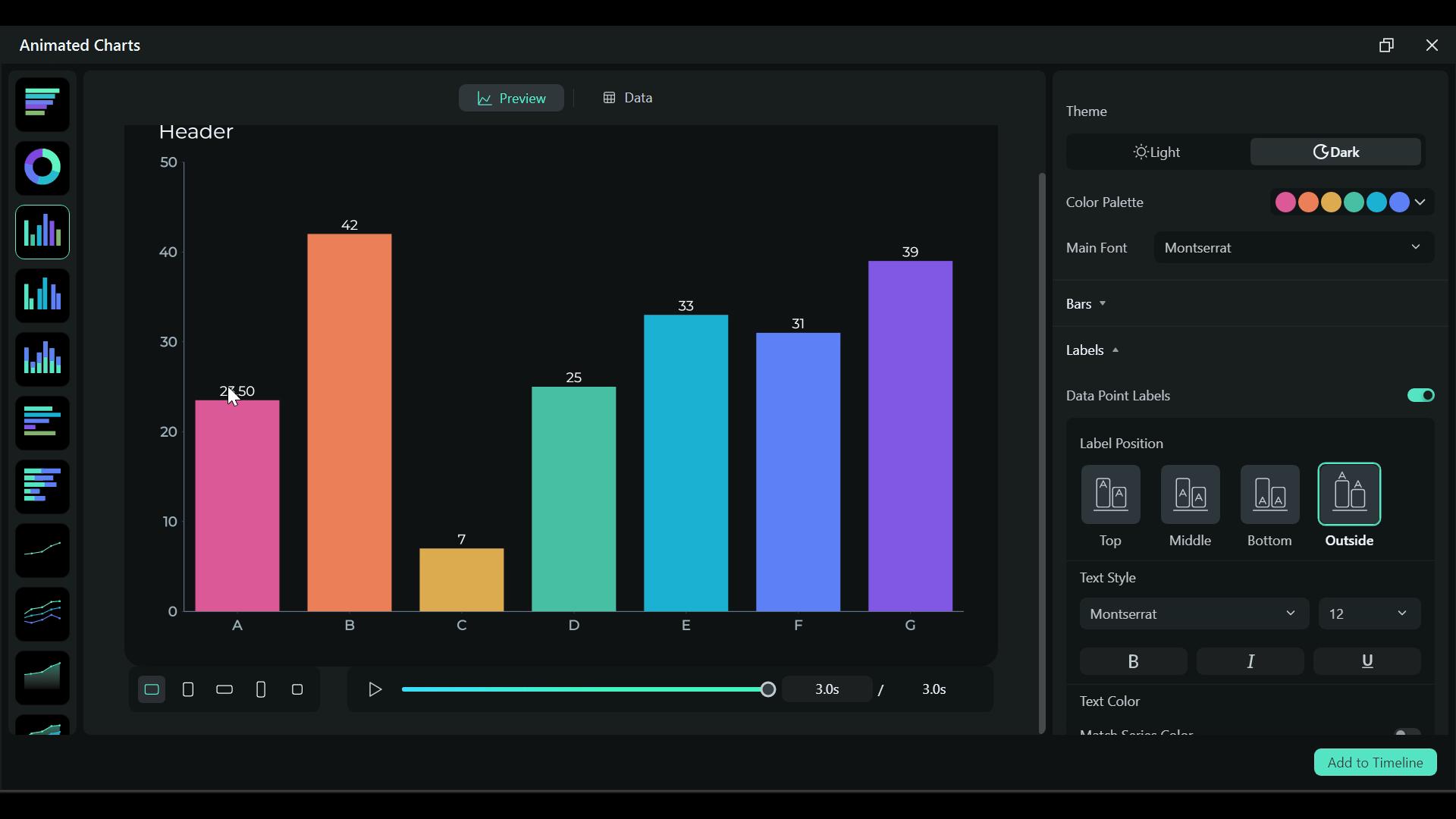Screen dimensions: 1456x819
Task: Switch to the Preview tab
Action: click(511, 98)
